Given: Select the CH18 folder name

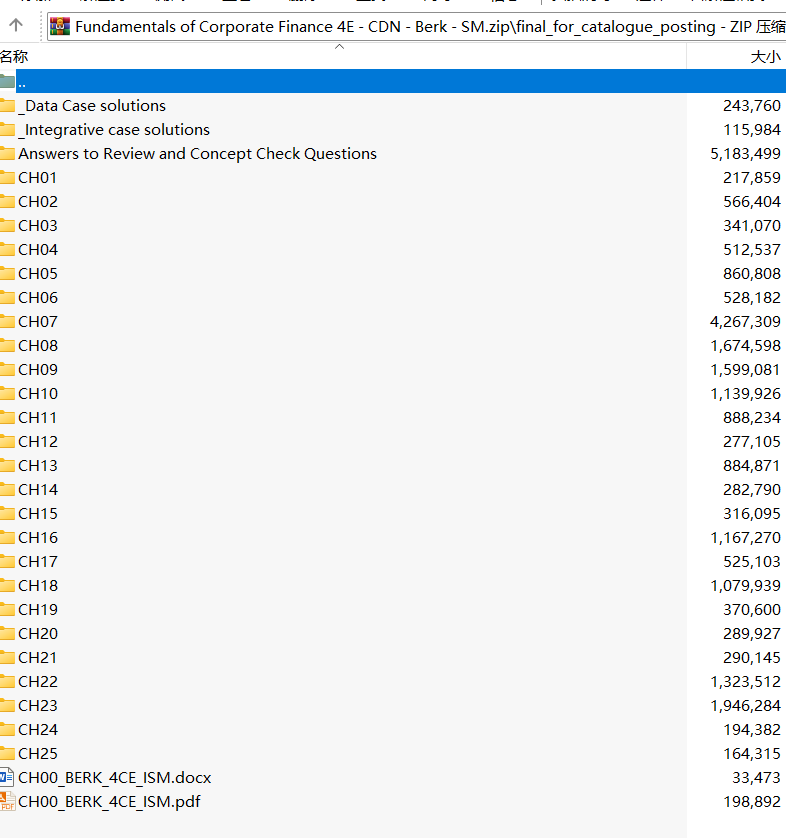Looking at the screenshot, I should tap(38, 586).
